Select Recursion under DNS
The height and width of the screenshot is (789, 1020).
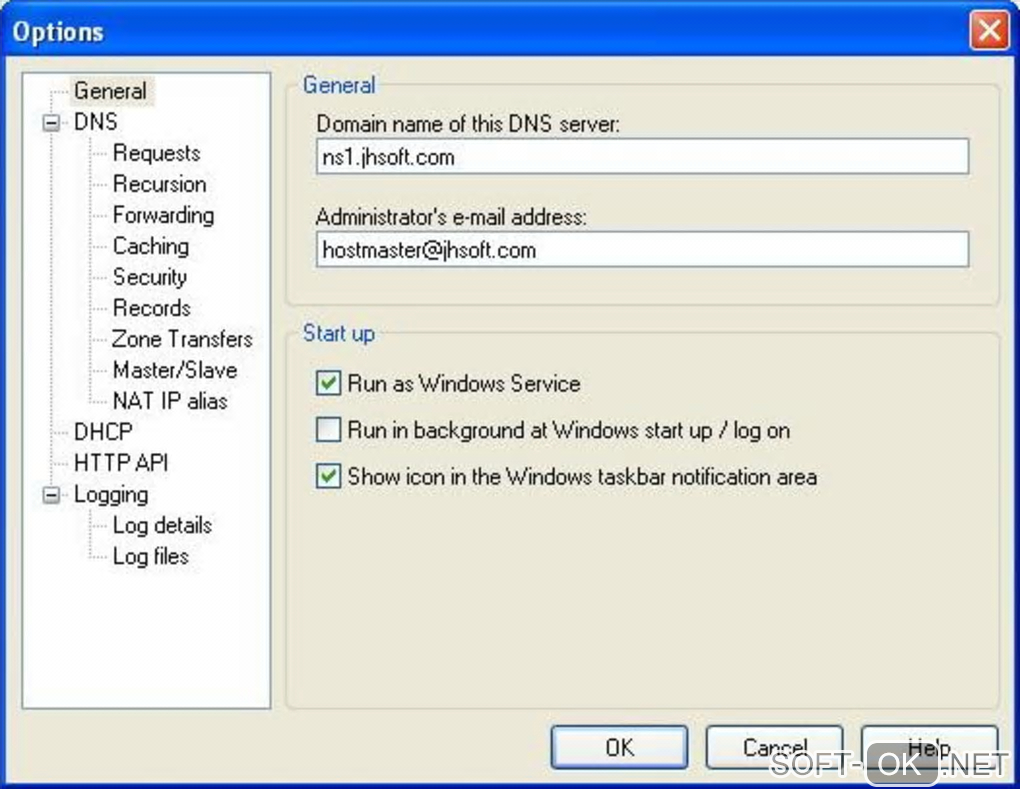[x=159, y=184]
